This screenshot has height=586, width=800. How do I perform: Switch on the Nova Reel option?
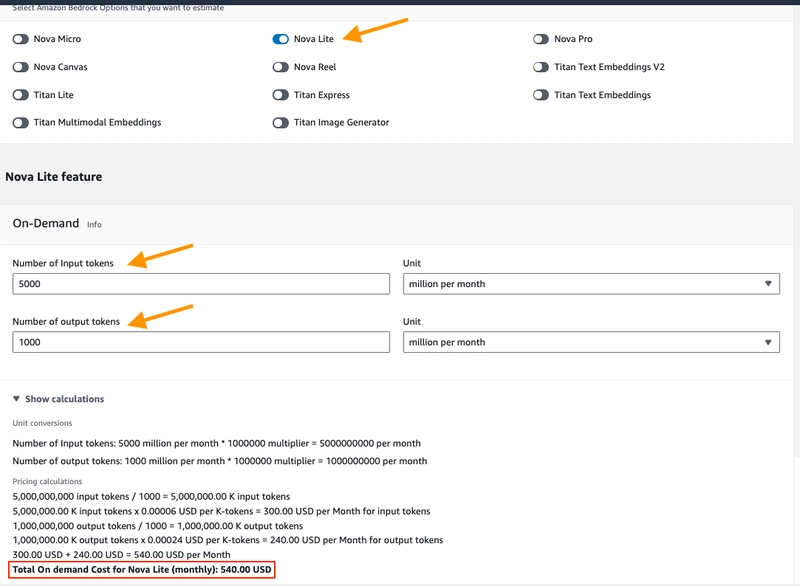[281, 67]
